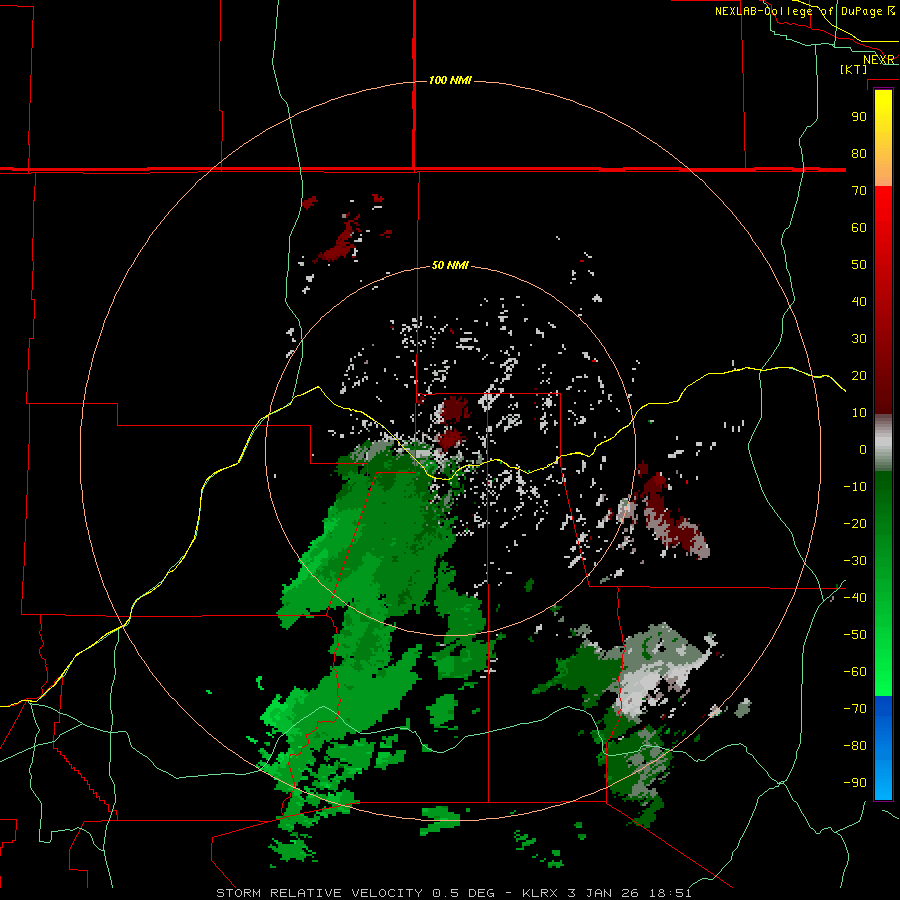Select the -10 scale label

pyautogui.click(x=855, y=487)
